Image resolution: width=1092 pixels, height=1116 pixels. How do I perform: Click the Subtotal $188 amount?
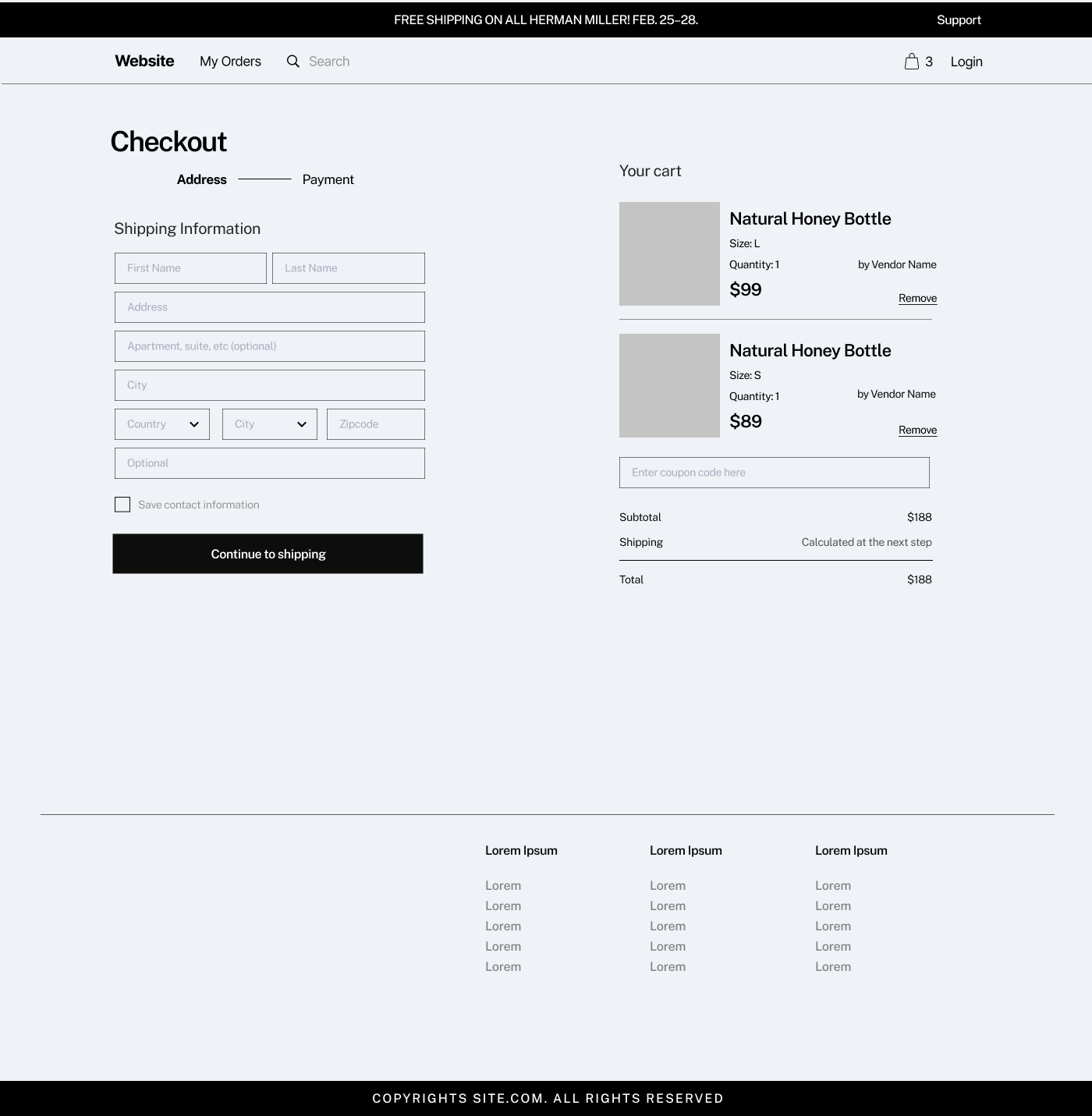point(920,517)
